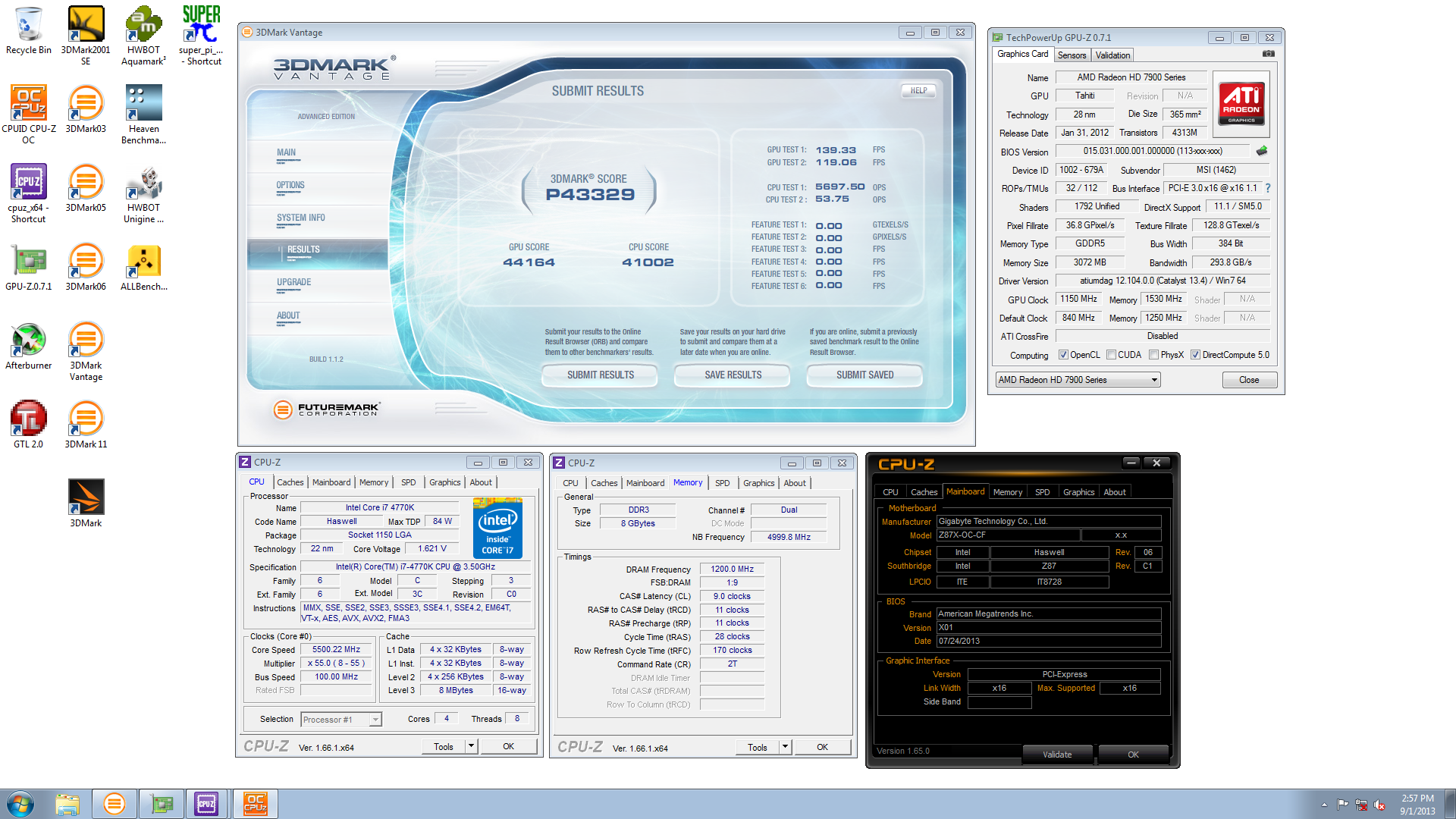The height and width of the screenshot is (819, 1456).
Task: Click Submit Results button
Action: coord(601,375)
